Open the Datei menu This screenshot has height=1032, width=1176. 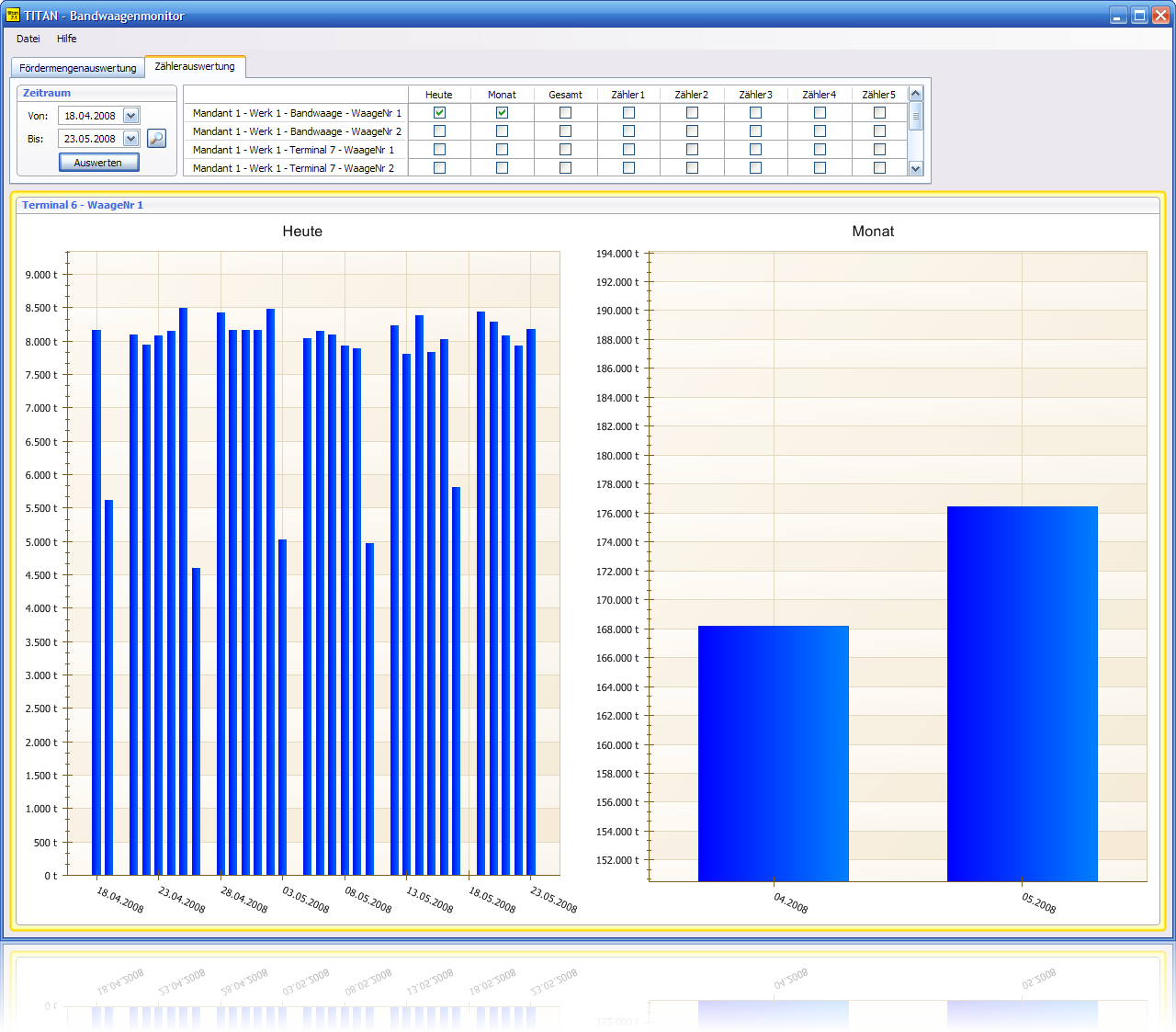pos(28,39)
